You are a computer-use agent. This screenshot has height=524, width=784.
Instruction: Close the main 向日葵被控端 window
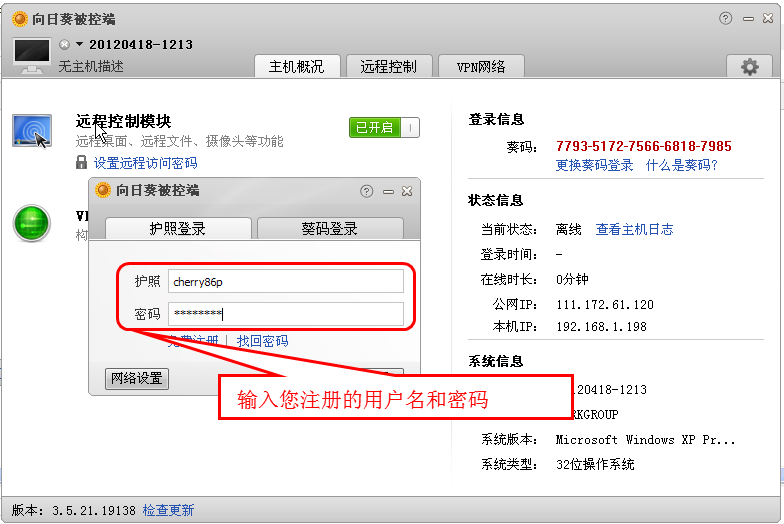pos(768,18)
